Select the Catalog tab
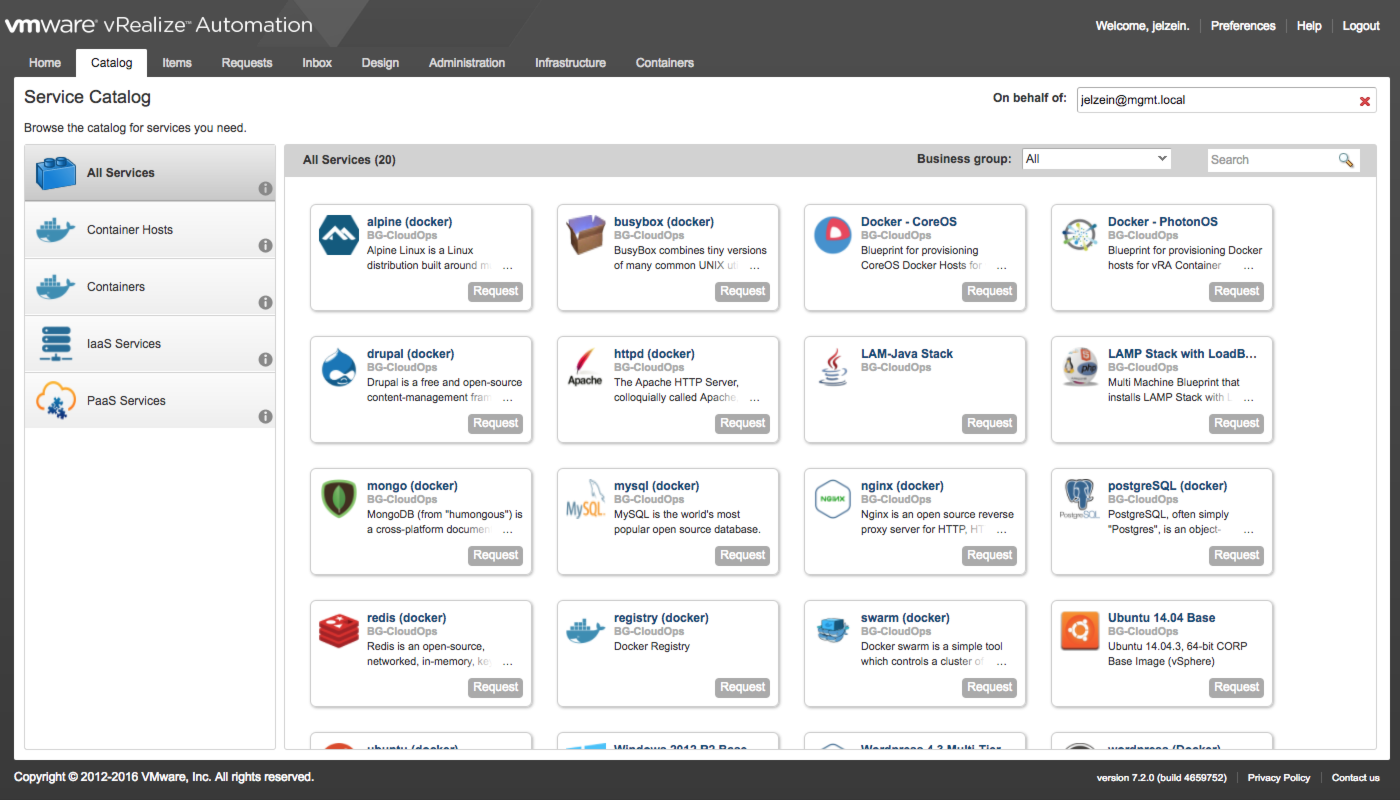1400x800 pixels. point(111,63)
